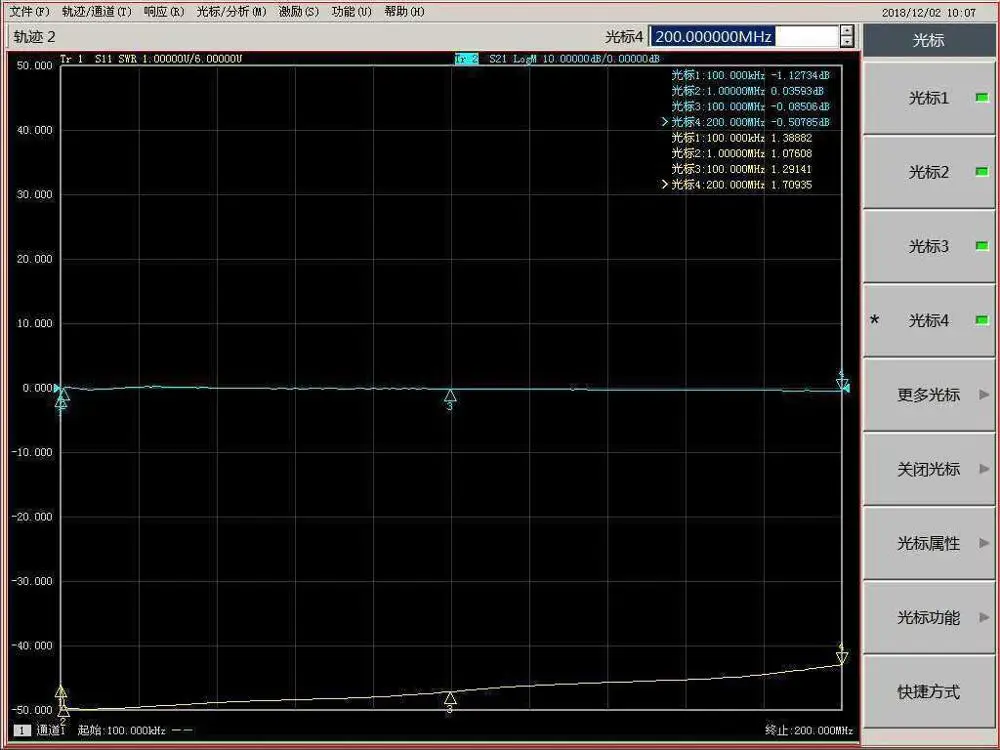Viewport: 1000px width, 750px height.
Task: Select the highlighted Tr 2 trace label
Action: [467, 59]
